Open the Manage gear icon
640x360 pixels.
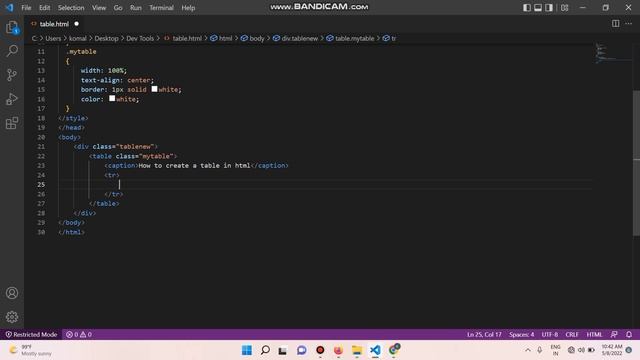(12, 317)
